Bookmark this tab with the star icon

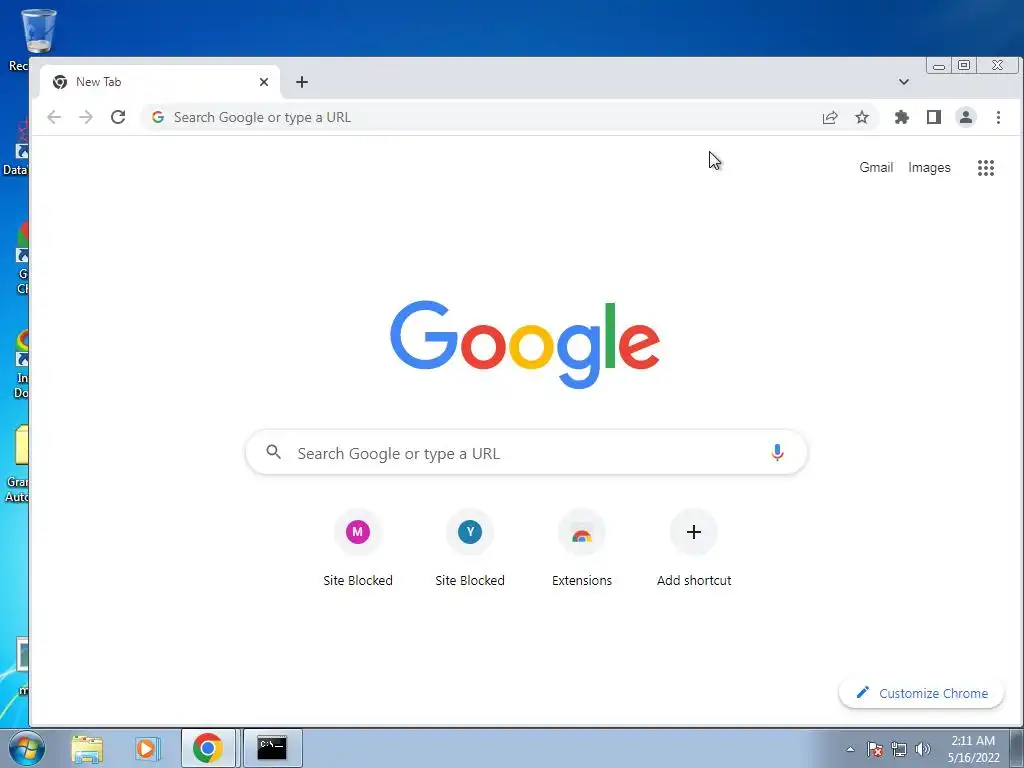click(x=862, y=118)
